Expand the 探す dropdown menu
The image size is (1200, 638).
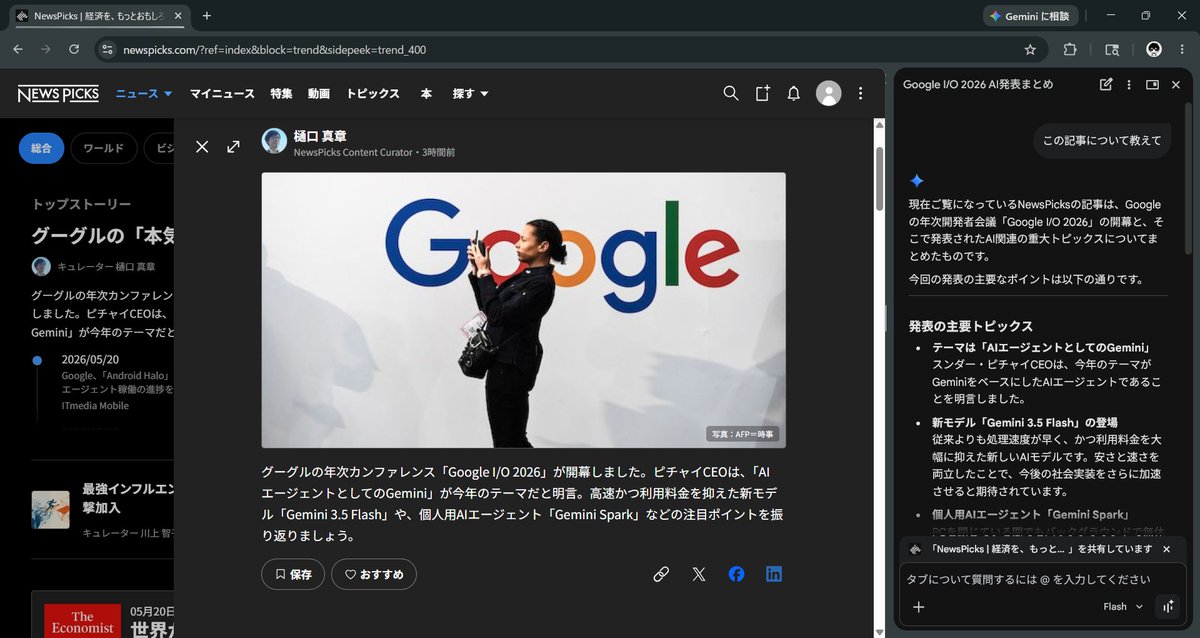470,94
